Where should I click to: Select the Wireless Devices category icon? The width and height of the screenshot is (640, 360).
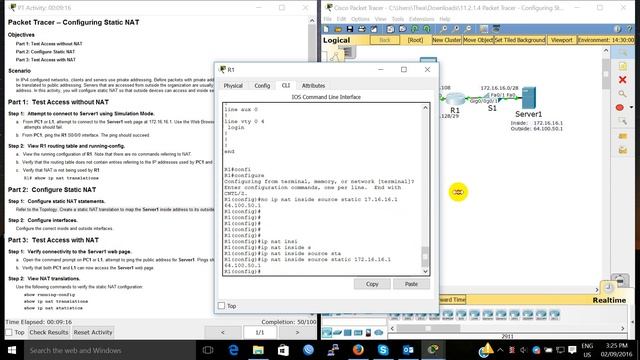[358, 333]
